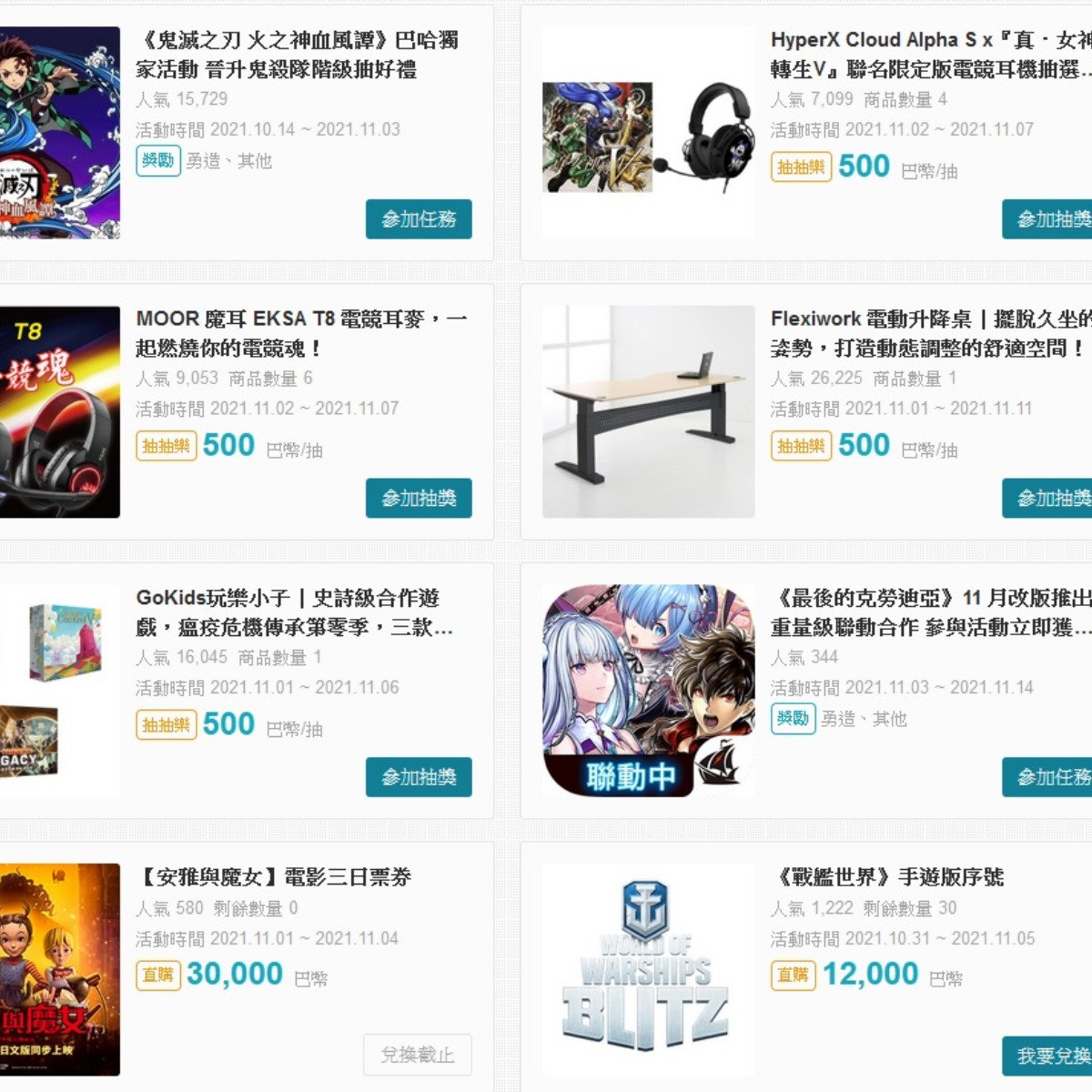Click 參加抽獎 button for GoKids board game
The width and height of the screenshot is (1092, 1092).
(419, 777)
